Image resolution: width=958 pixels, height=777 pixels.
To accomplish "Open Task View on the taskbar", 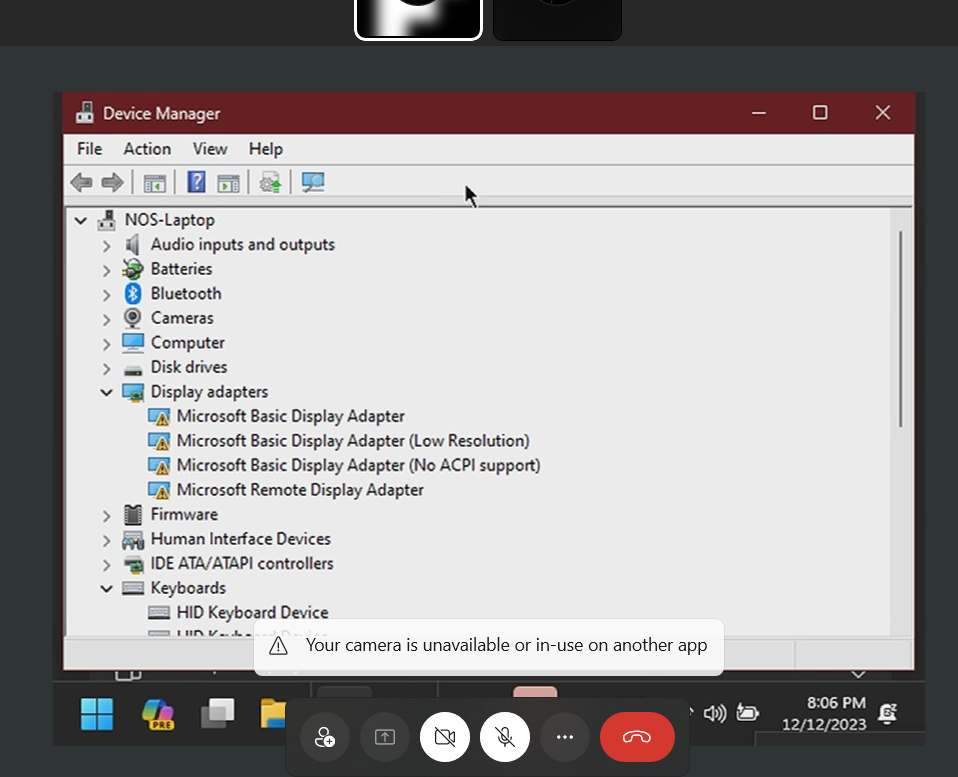I will click(218, 713).
